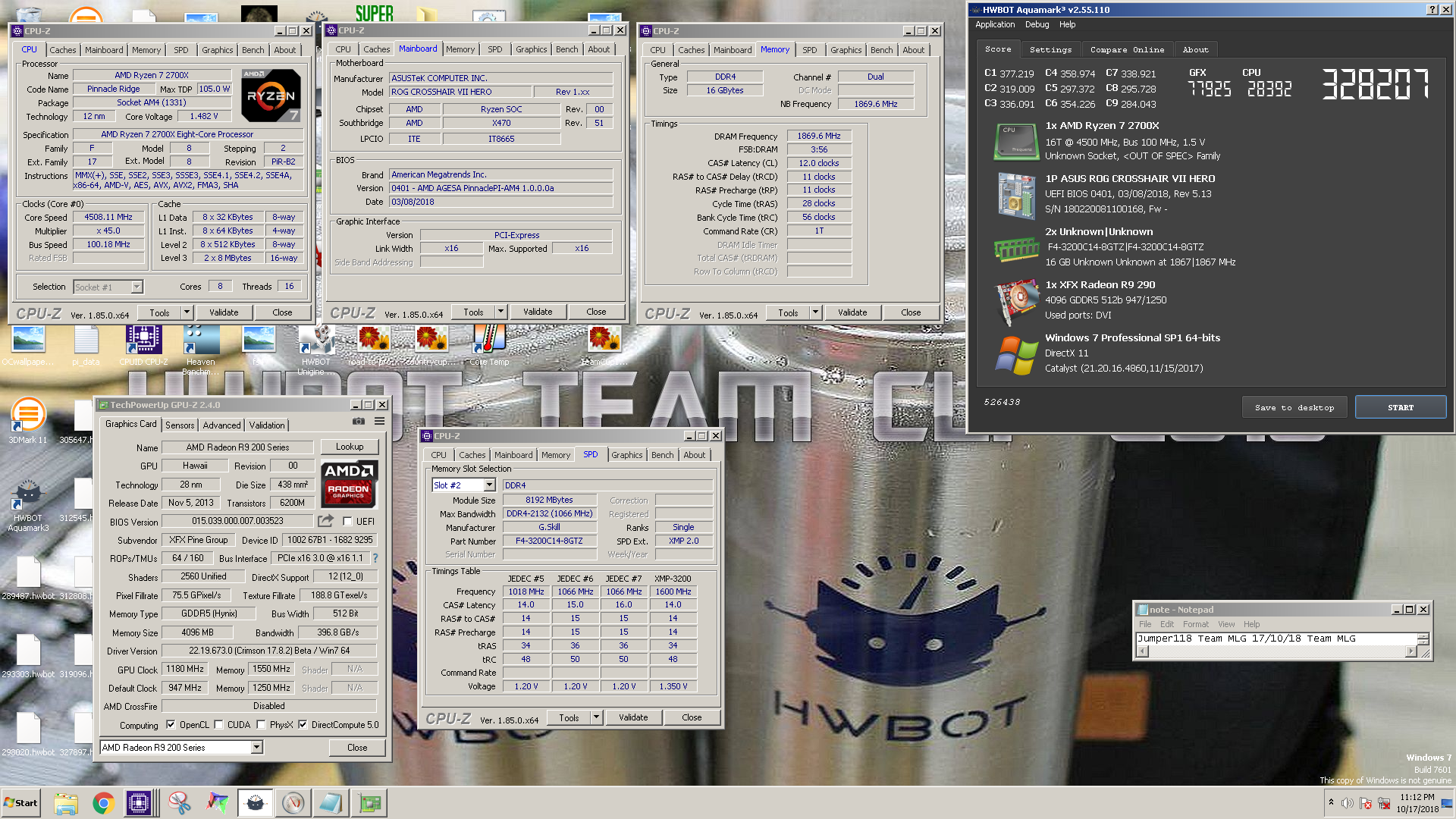Click the 4508.11 MHz core speed value
The image size is (1456, 819).
point(108,218)
